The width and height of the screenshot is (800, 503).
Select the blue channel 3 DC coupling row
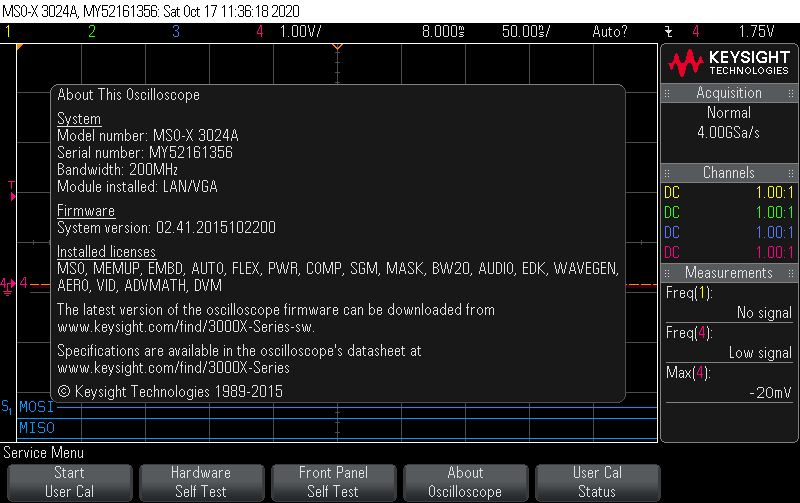[729, 233]
